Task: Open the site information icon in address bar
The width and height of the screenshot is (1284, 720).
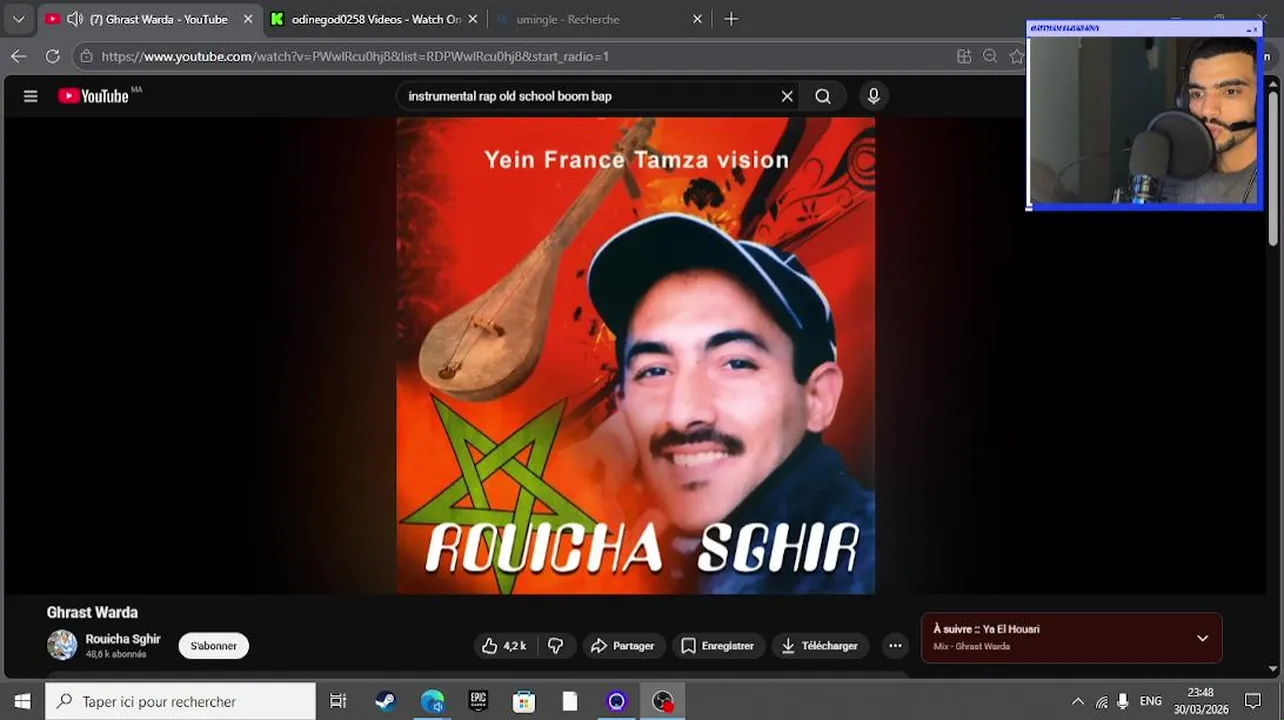Action: [x=87, y=56]
